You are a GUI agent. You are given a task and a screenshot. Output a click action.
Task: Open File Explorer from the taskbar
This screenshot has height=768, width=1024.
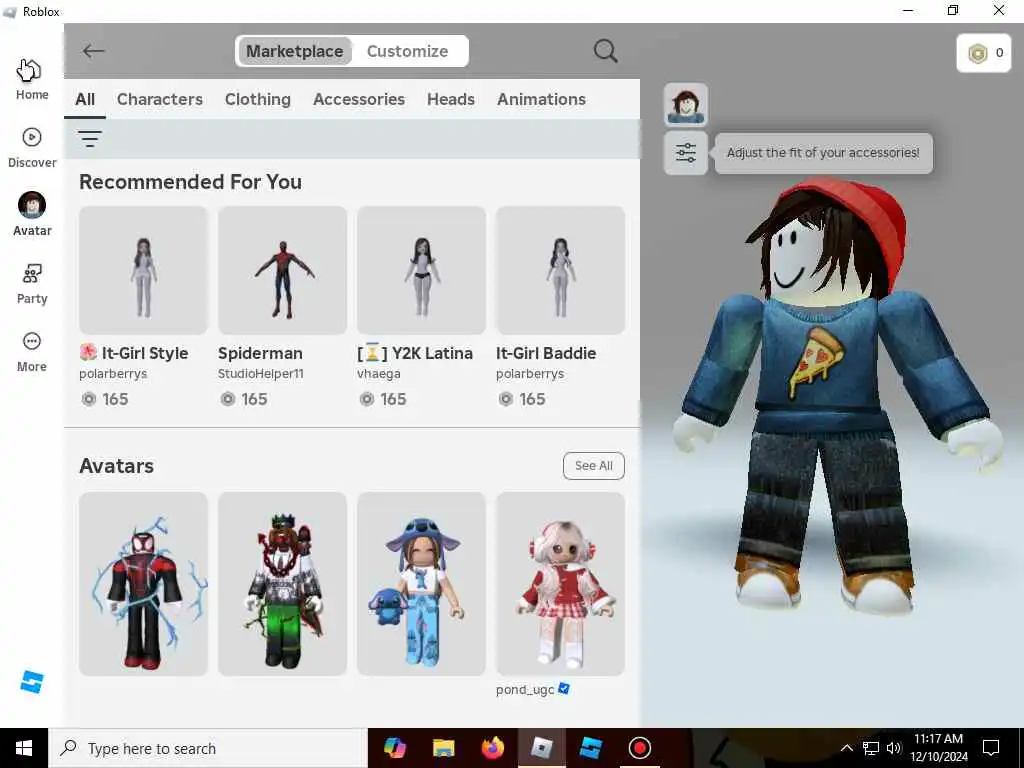[x=443, y=748]
